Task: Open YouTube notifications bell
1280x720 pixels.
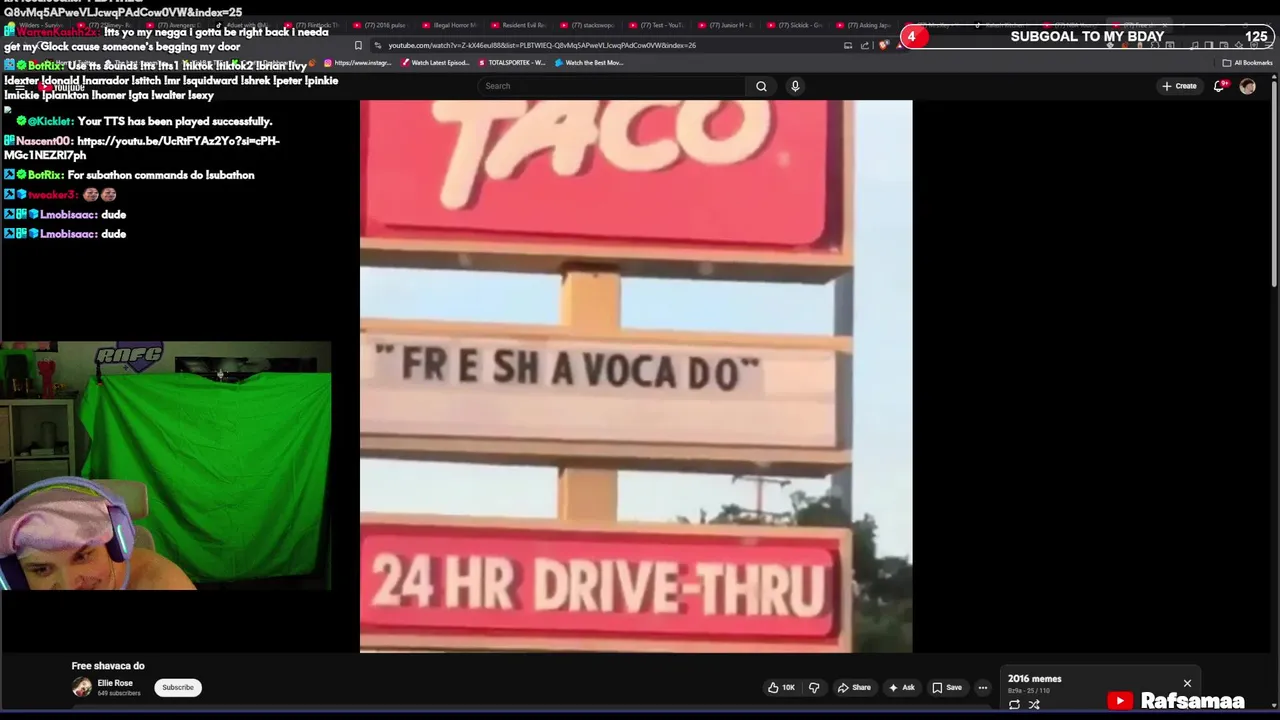Action: point(1219,86)
